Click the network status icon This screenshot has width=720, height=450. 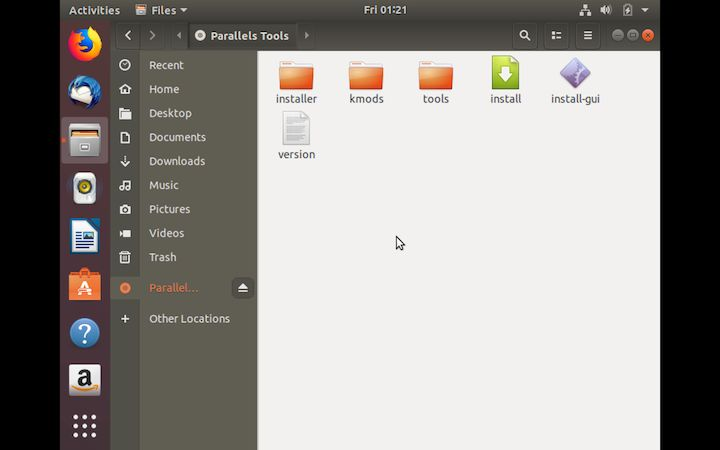tap(585, 10)
